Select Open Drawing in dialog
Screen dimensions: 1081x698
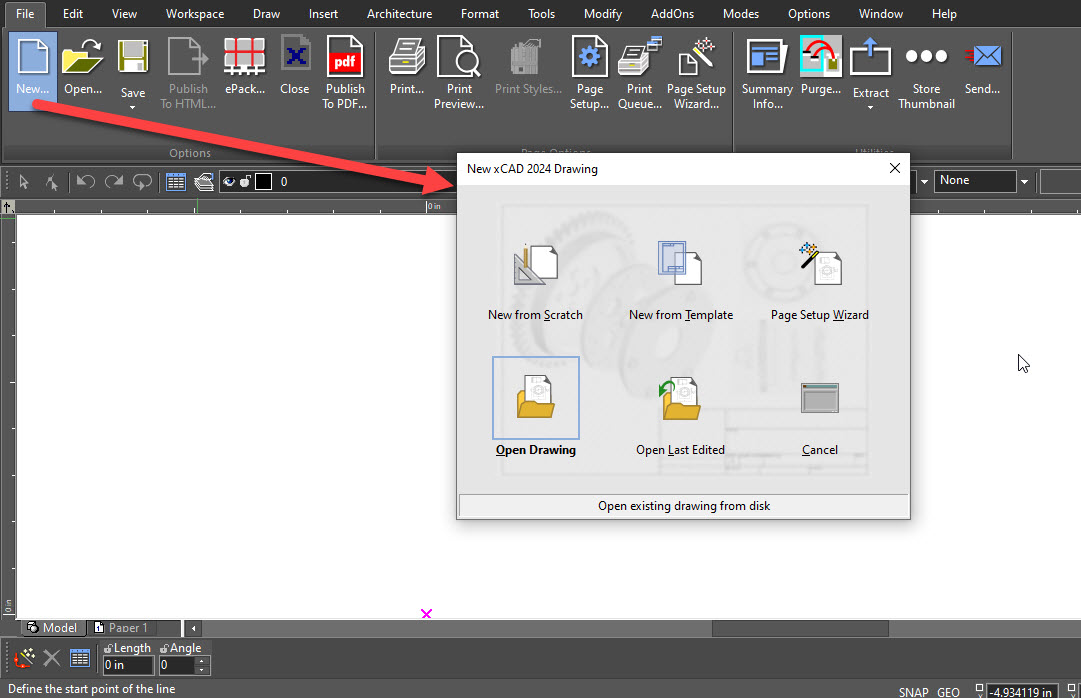pyautogui.click(x=536, y=407)
